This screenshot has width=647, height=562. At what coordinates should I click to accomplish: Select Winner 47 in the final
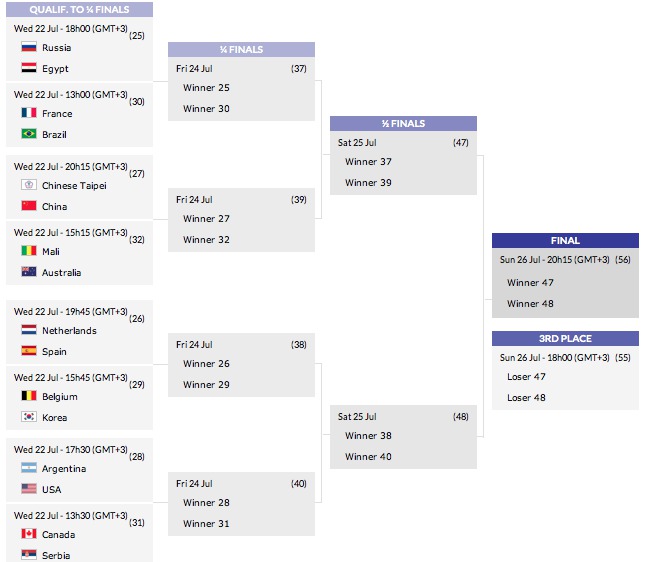(x=530, y=283)
